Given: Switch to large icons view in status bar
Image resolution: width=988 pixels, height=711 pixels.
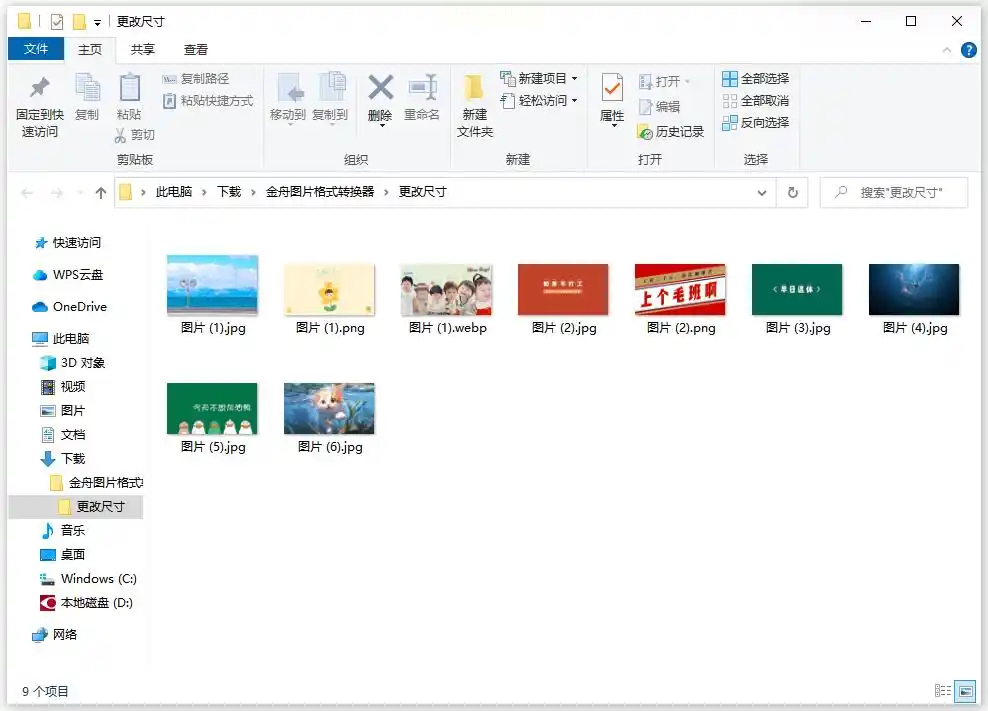Looking at the screenshot, I should (965, 691).
